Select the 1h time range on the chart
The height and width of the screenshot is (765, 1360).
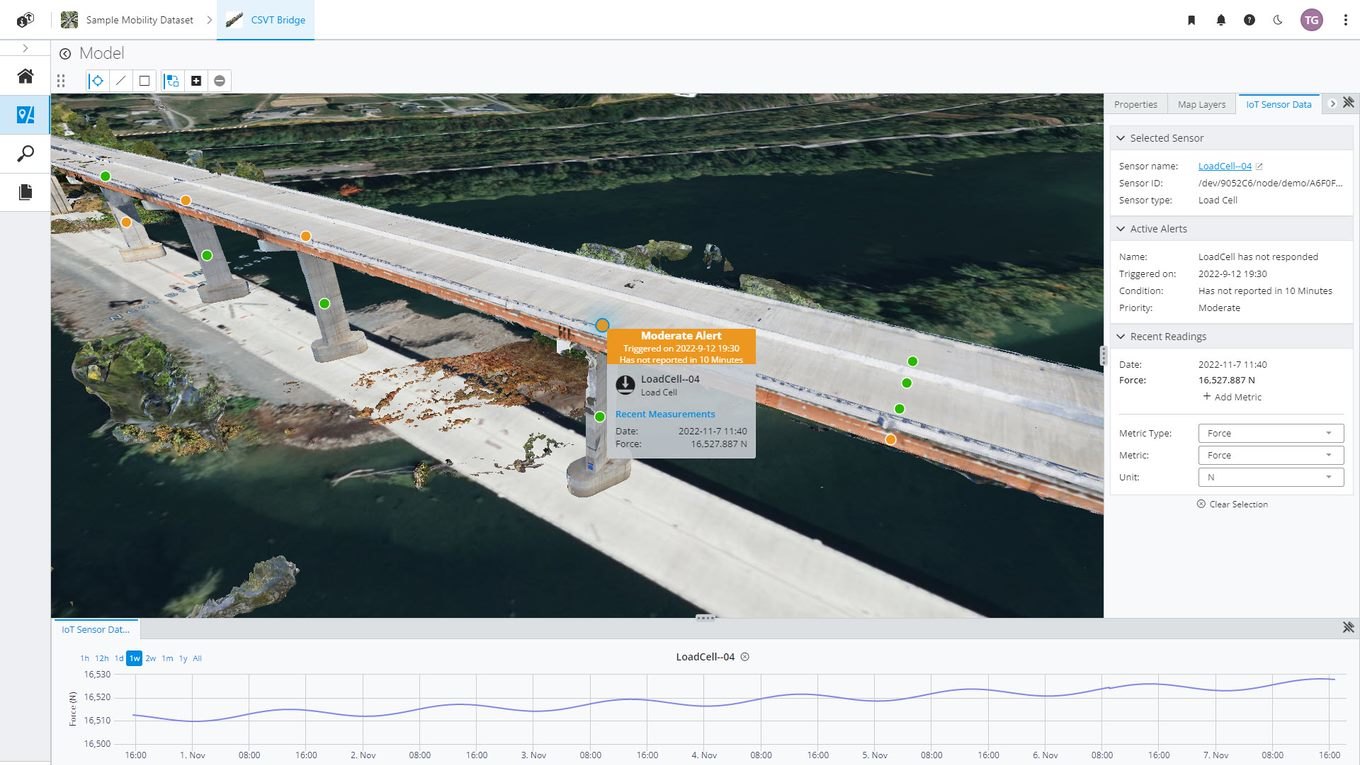click(x=84, y=658)
